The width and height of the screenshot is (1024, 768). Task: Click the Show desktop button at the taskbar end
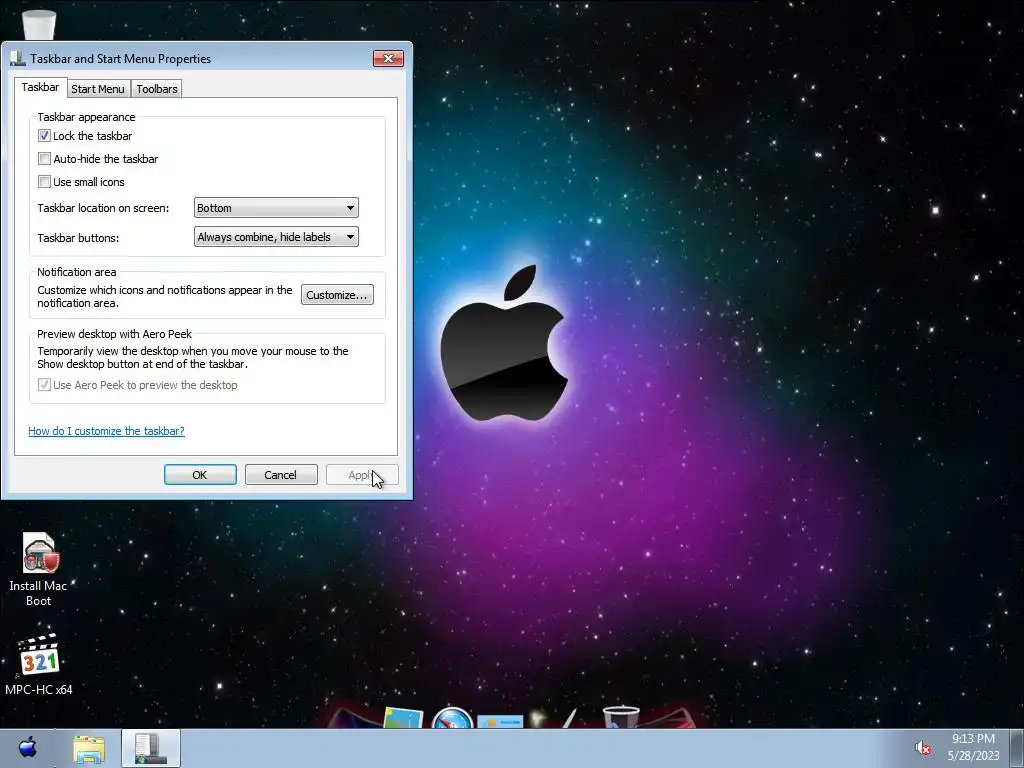point(1017,748)
